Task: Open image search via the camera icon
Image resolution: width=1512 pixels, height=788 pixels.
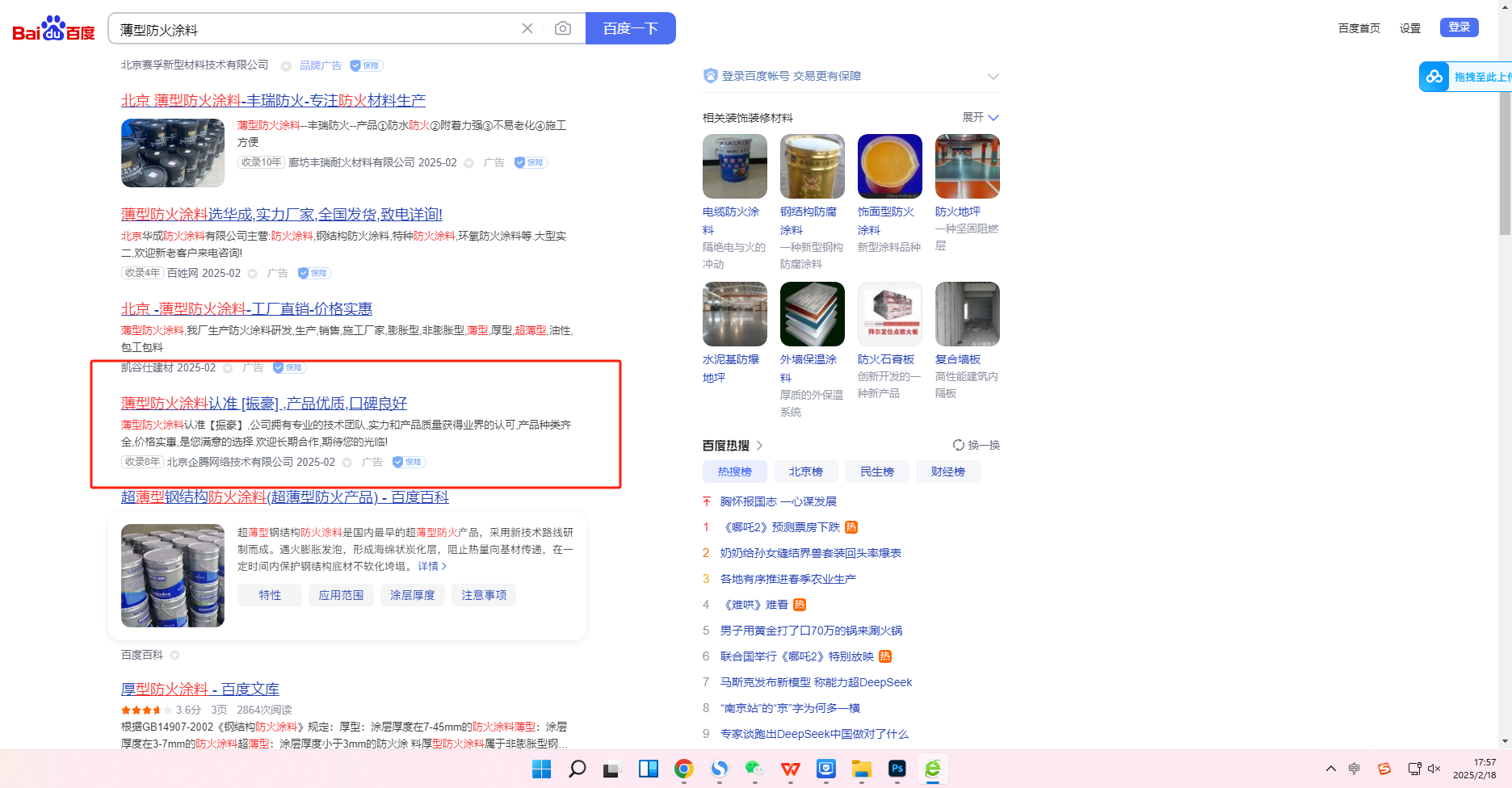Action: (x=563, y=28)
